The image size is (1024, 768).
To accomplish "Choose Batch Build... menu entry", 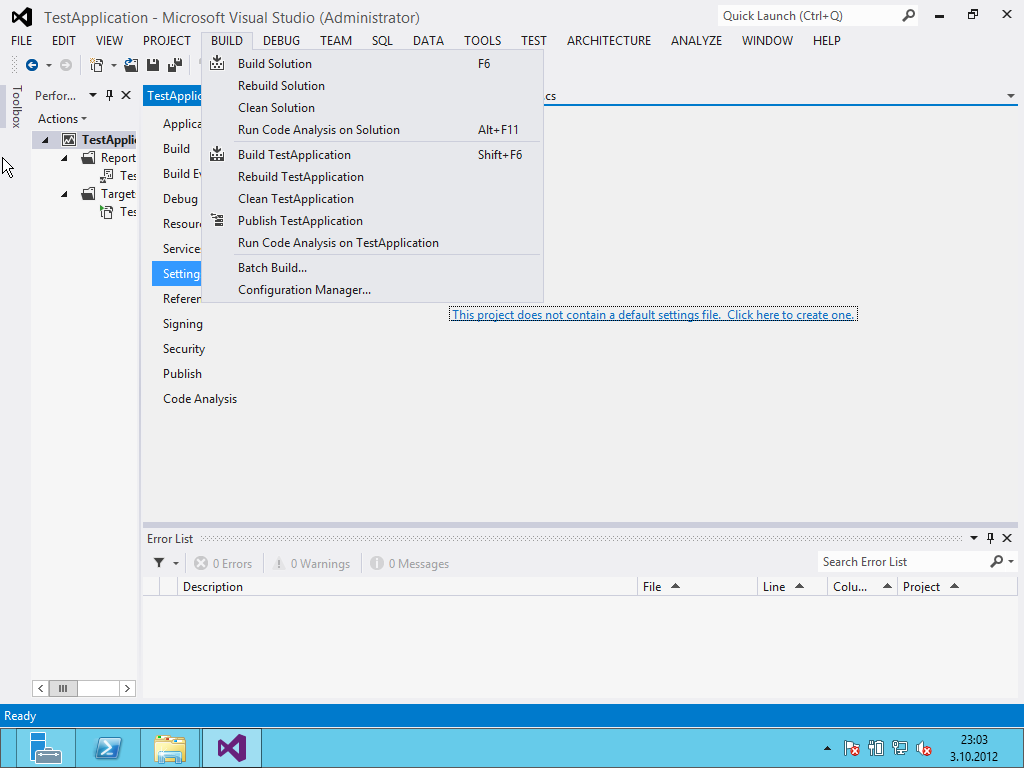I will [372, 268].
